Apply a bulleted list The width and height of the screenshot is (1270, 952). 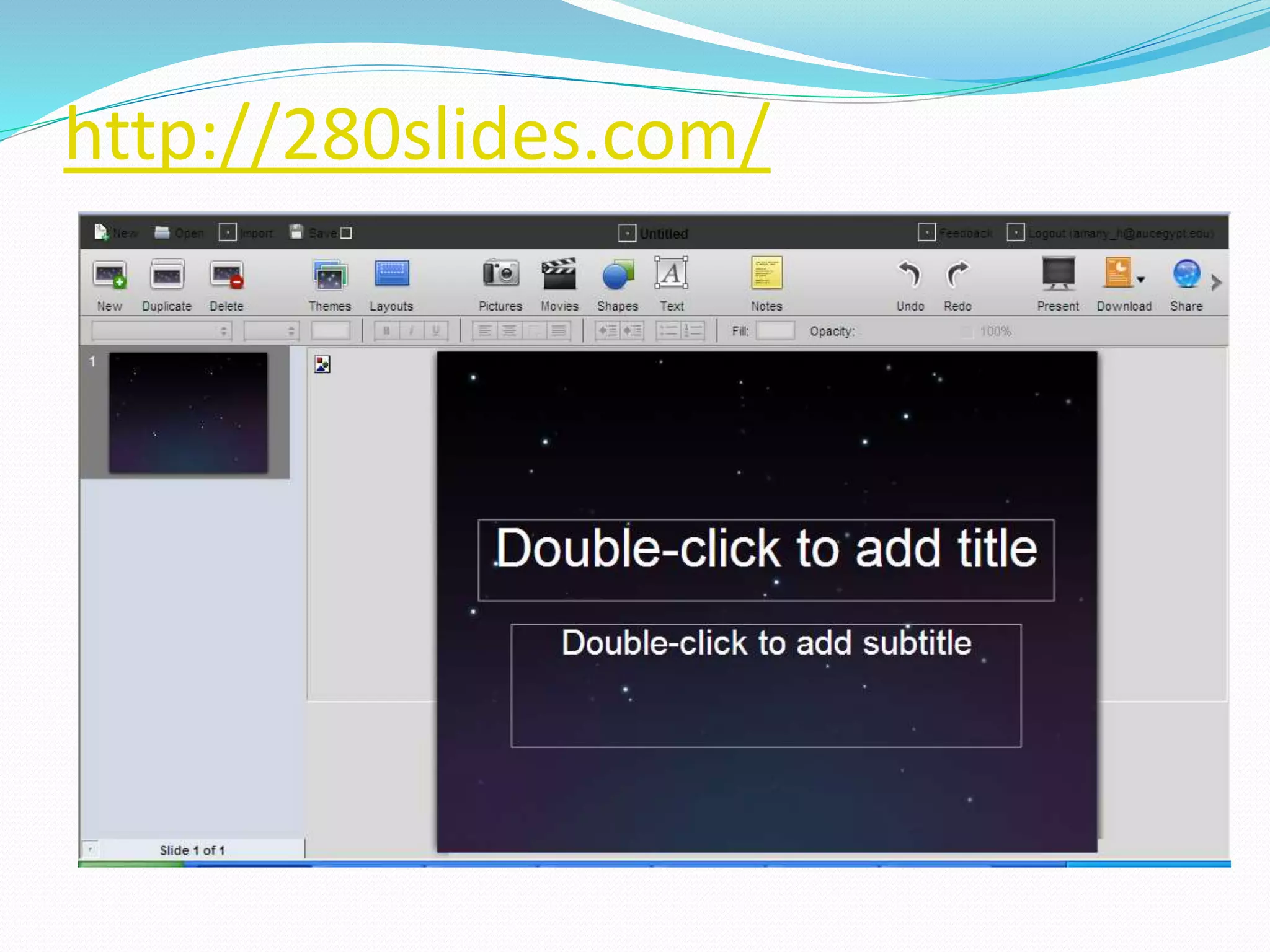pos(668,331)
